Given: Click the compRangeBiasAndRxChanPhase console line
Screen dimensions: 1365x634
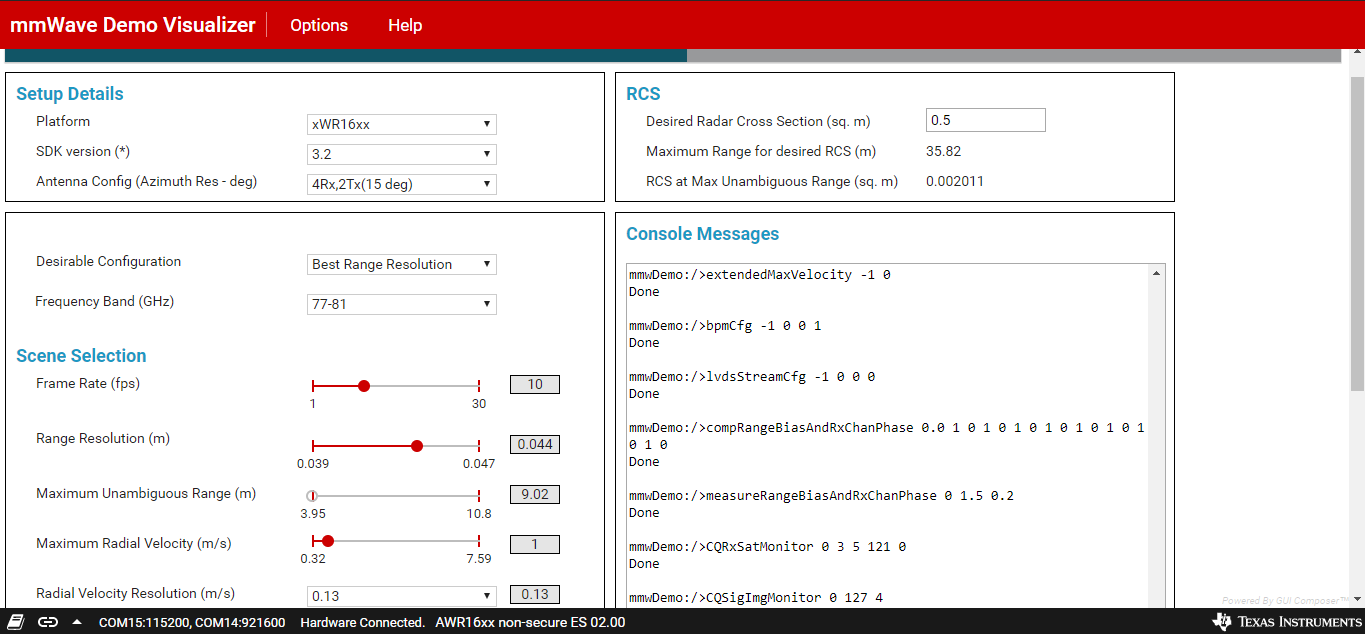Looking at the screenshot, I should (887, 435).
